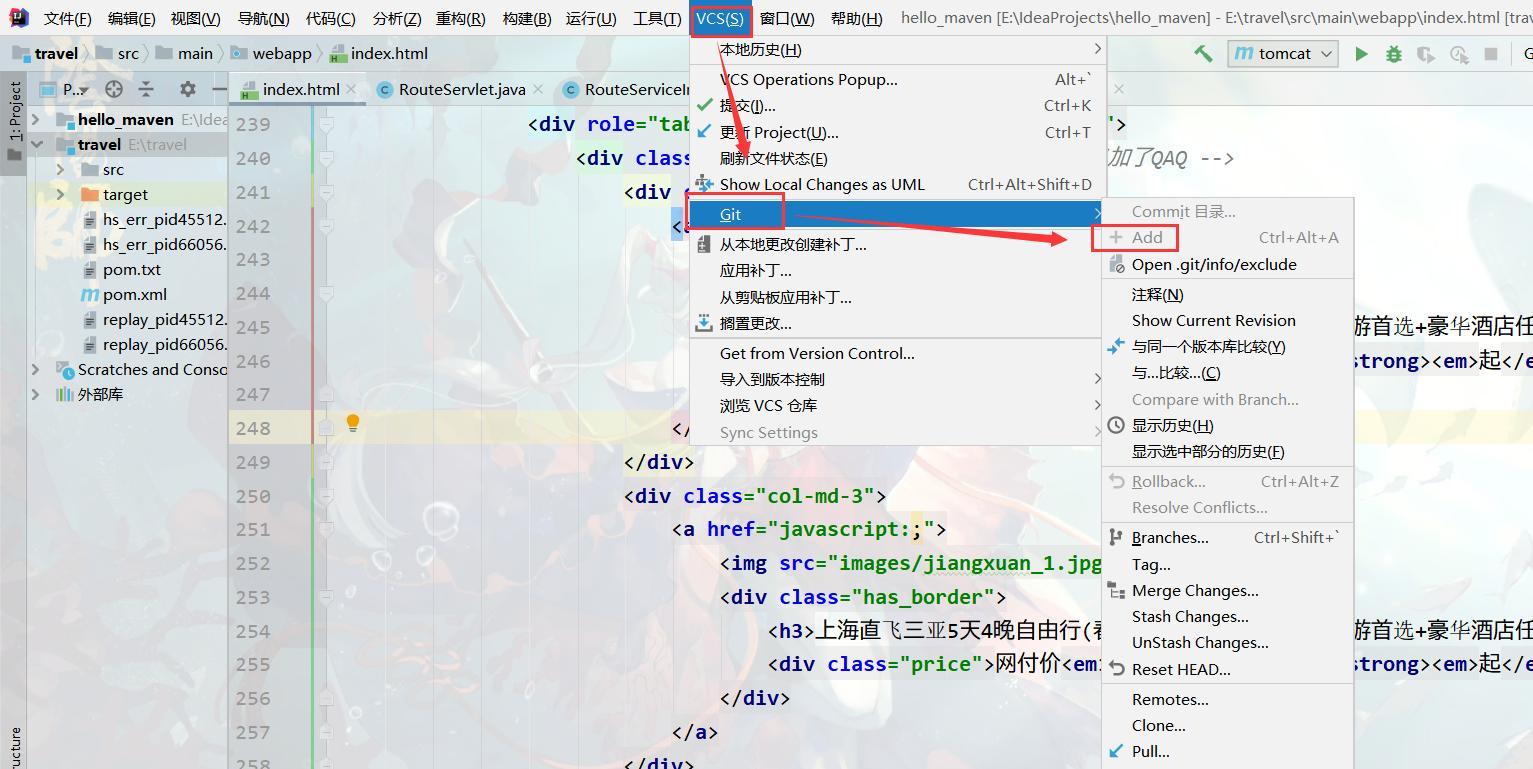The height and width of the screenshot is (769, 1533).
Task: Expand the hello_maven project node
Action: click(x=36, y=120)
